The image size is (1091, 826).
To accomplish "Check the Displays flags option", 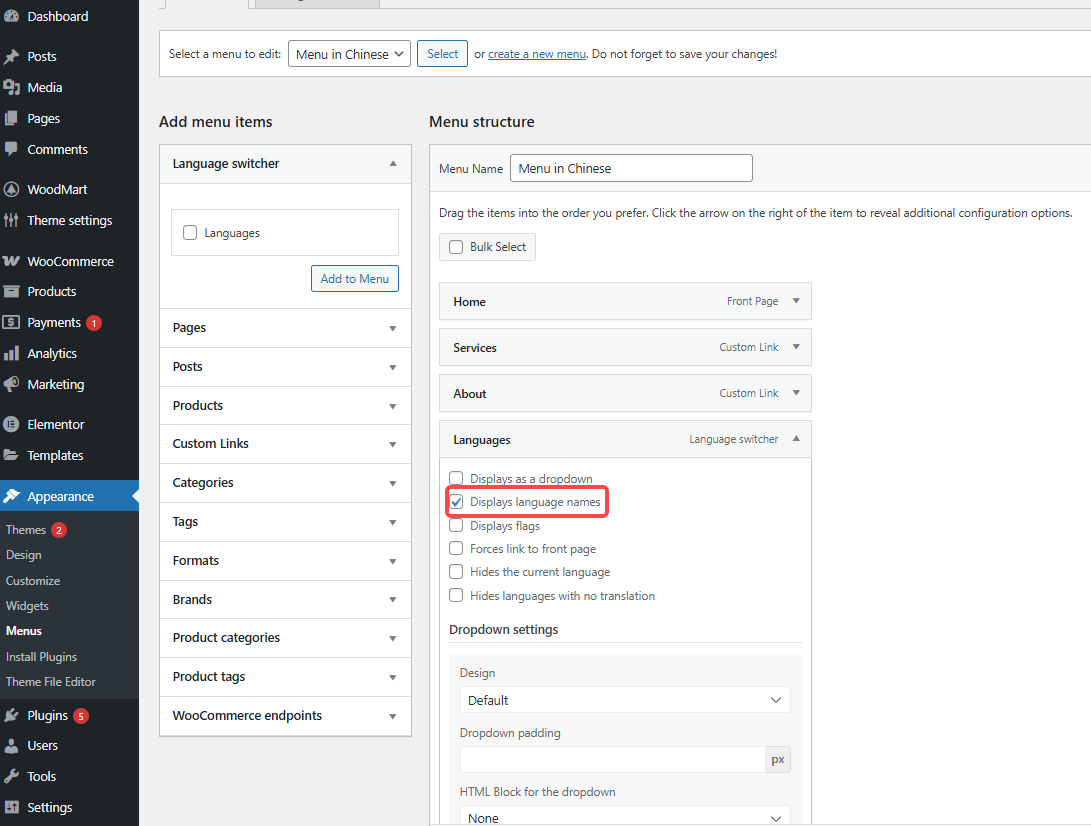I will pyautogui.click(x=456, y=525).
